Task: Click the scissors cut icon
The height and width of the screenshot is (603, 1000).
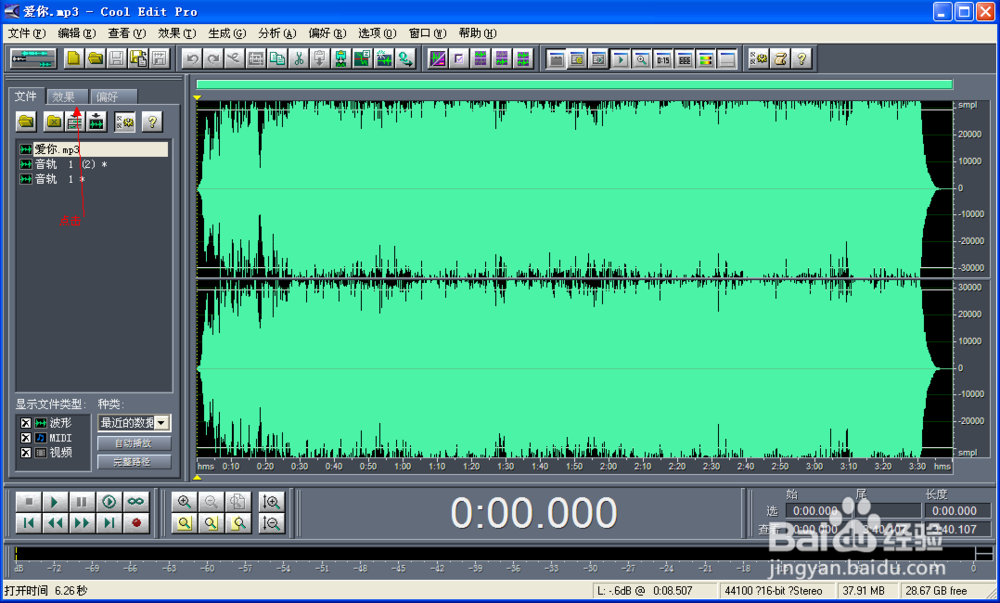Action: (298, 59)
